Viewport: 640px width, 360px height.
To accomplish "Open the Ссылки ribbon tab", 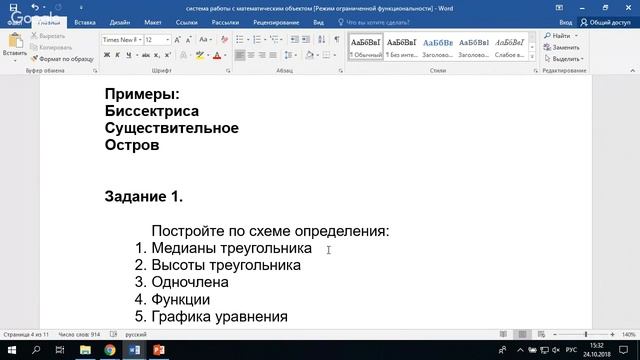I will (x=187, y=22).
